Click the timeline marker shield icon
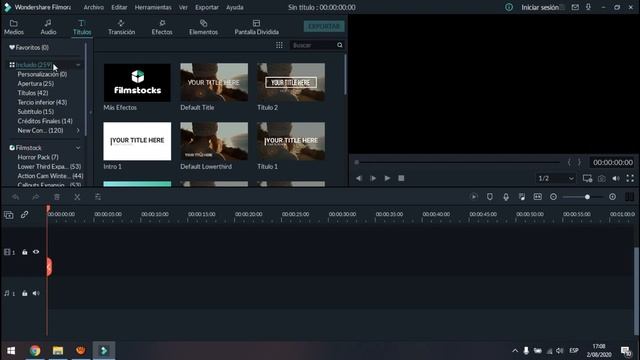Viewport: 640px width, 360px height. (490, 197)
